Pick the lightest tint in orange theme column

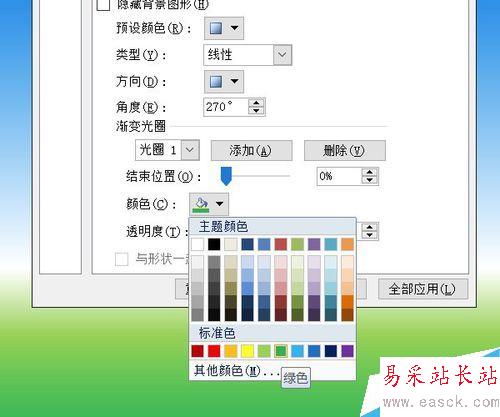coord(347,262)
